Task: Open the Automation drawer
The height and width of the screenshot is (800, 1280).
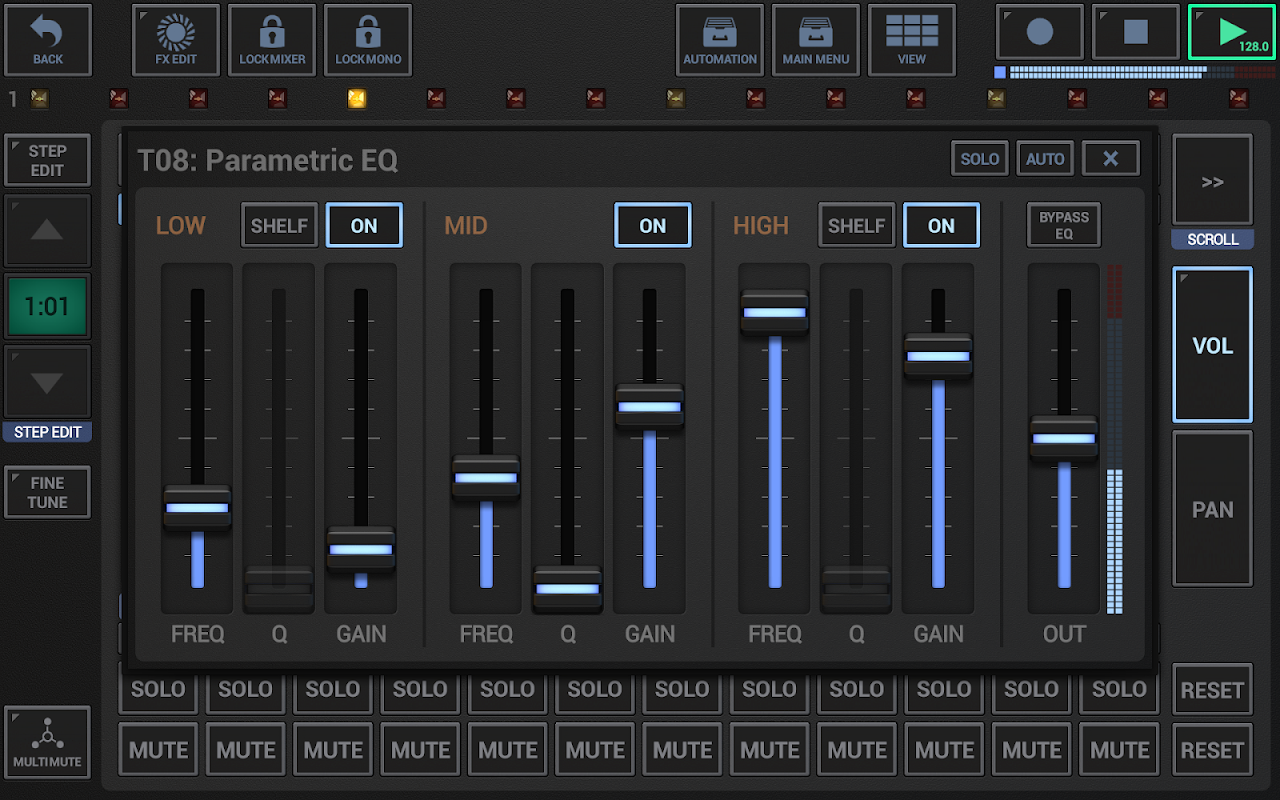Action: (x=720, y=40)
